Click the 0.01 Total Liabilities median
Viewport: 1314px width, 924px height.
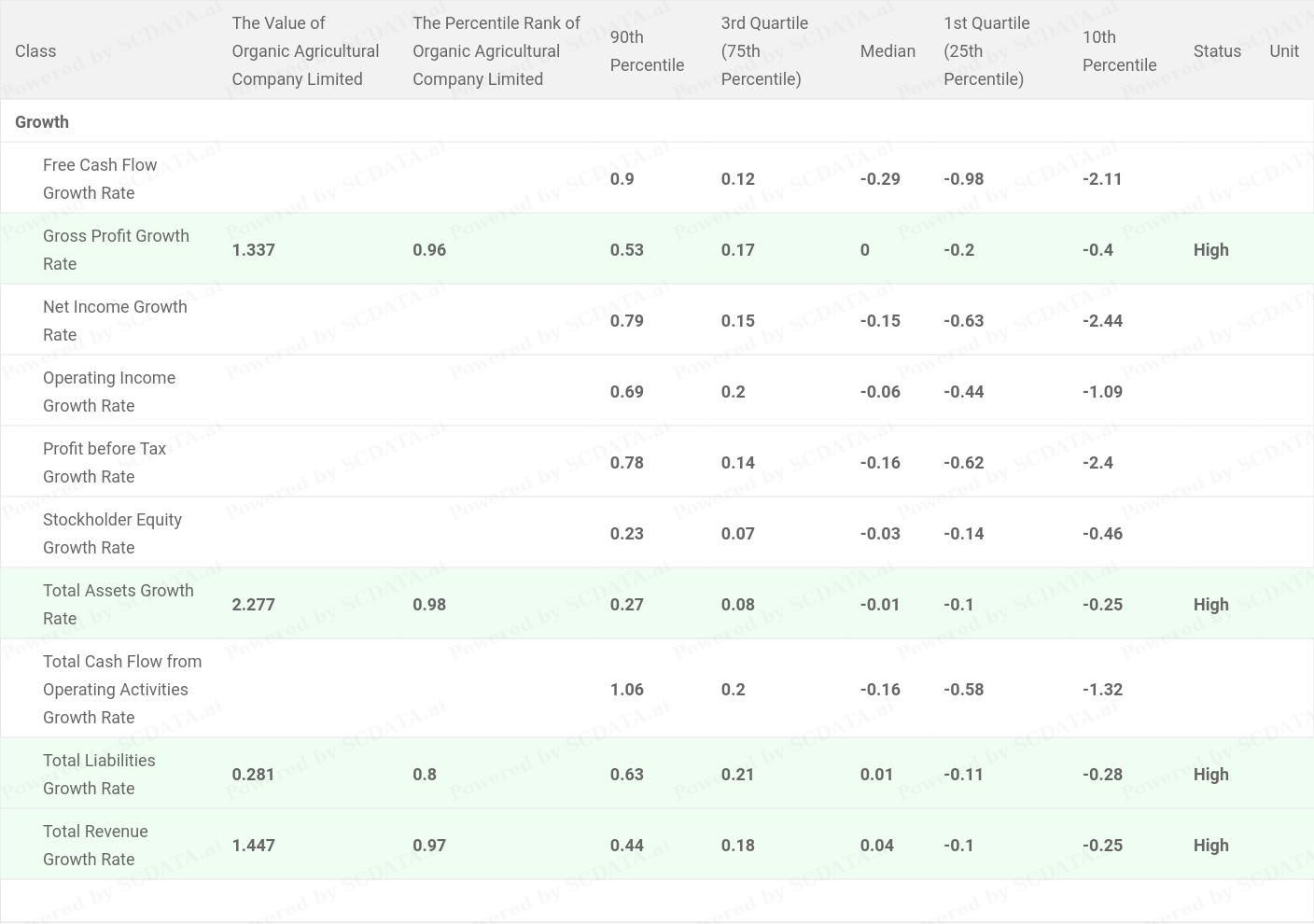pyautogui.click(x=876, y=775)
